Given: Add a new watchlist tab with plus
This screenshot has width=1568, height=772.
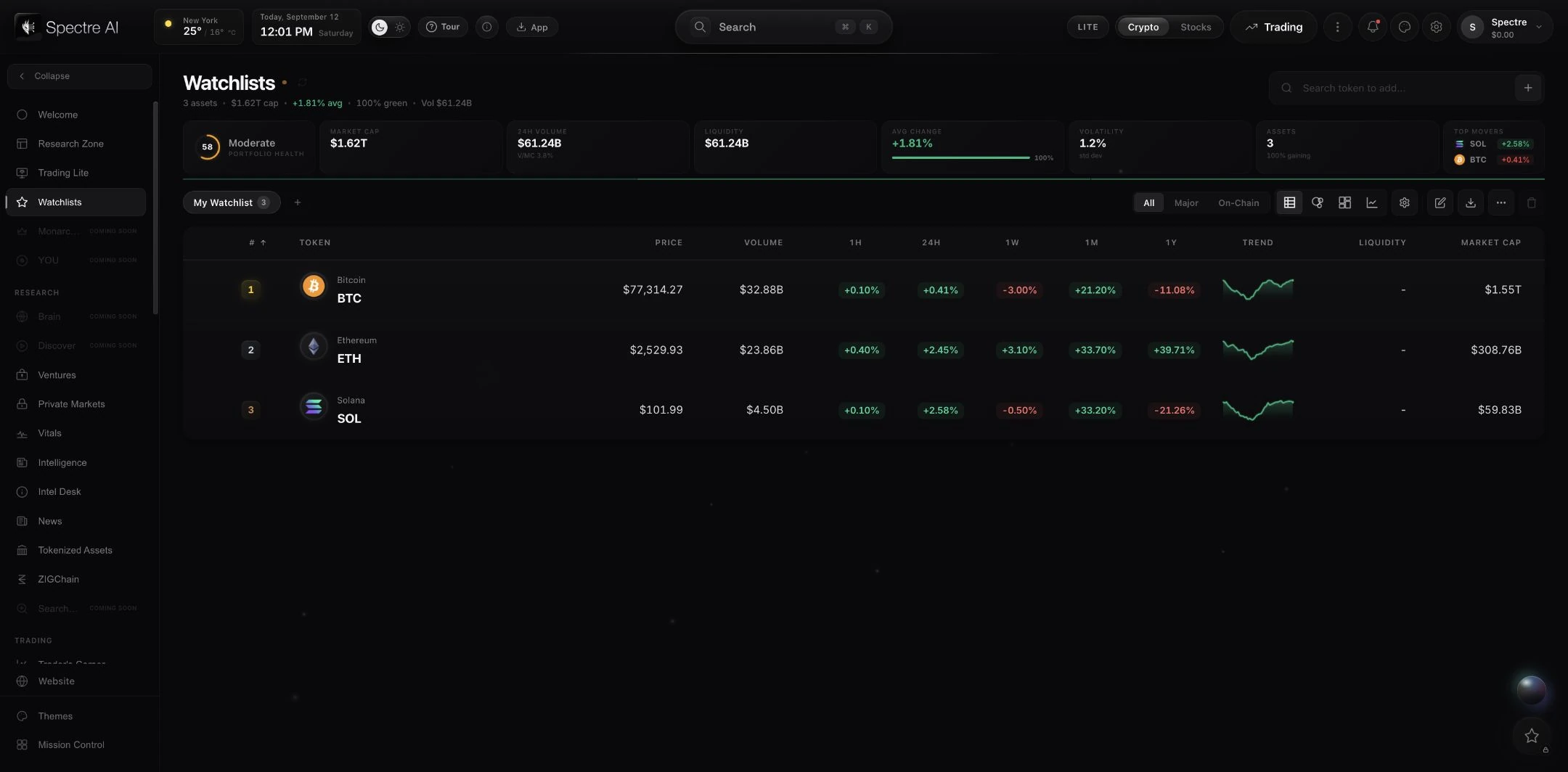Looking at the screenshot, I should [x=298, y=202].
